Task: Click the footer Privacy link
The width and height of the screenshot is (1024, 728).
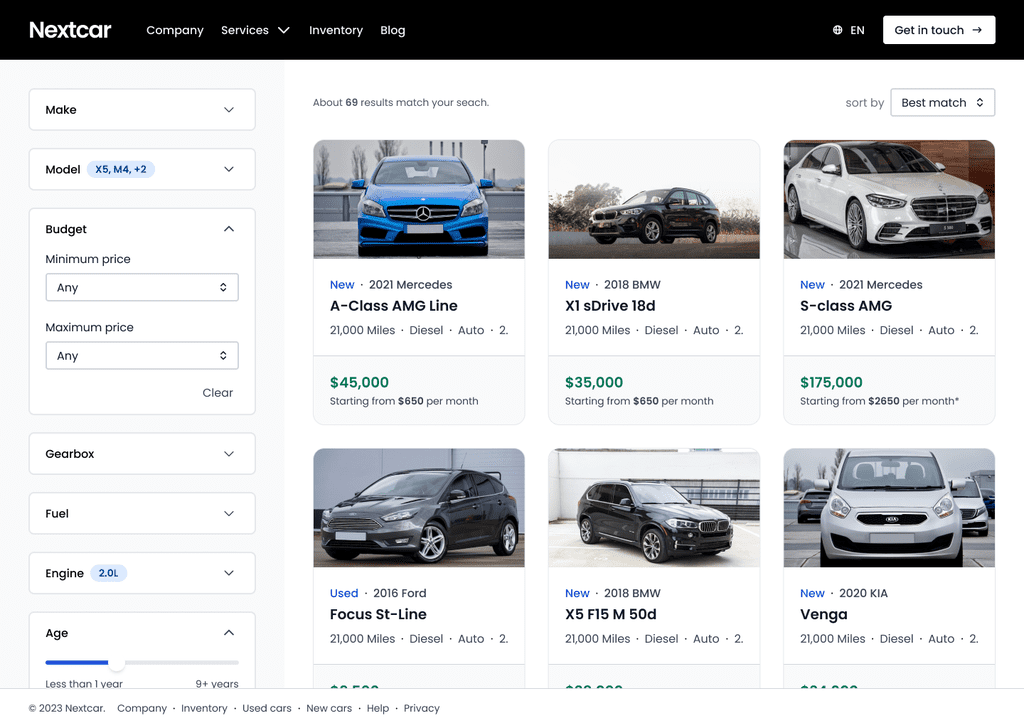Action: click(x=421, y=708)
